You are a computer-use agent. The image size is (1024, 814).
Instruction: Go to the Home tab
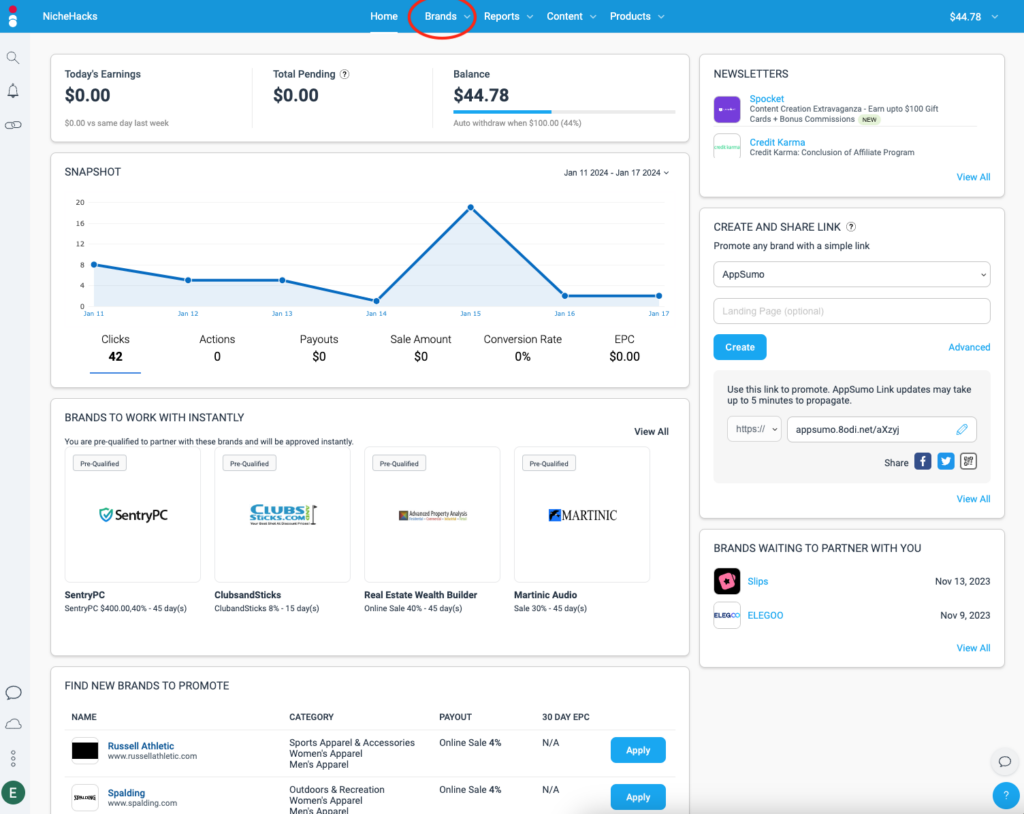[384, 16]
